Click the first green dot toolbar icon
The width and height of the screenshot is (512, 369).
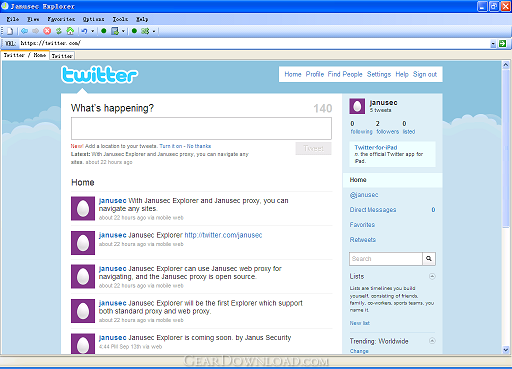104,31
